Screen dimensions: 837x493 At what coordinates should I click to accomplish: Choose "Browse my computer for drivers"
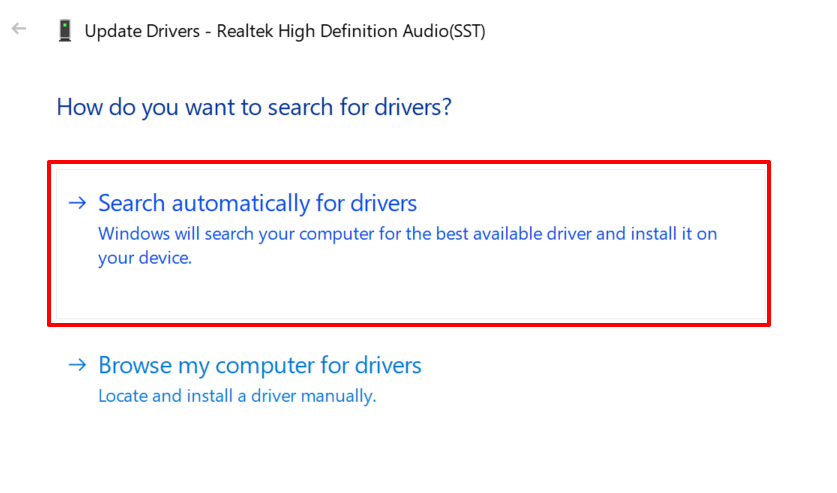click(259, 365)
